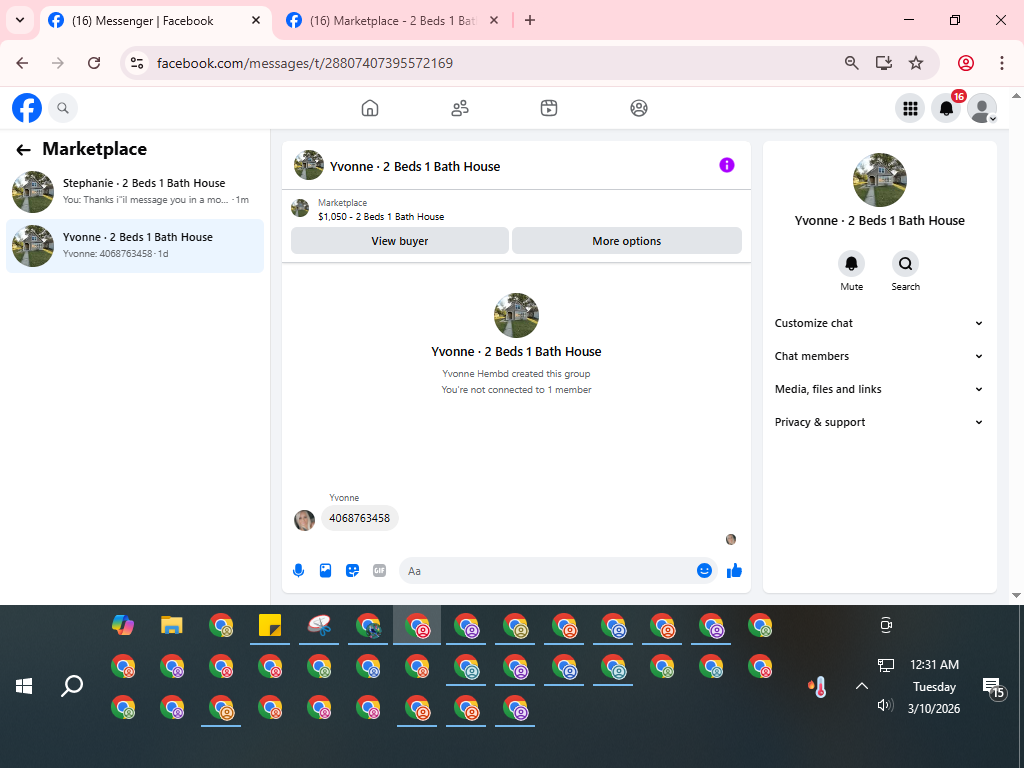Expand Customize chat section
The width and height of the screenshot is (1024, 768).
pos(879,323)
